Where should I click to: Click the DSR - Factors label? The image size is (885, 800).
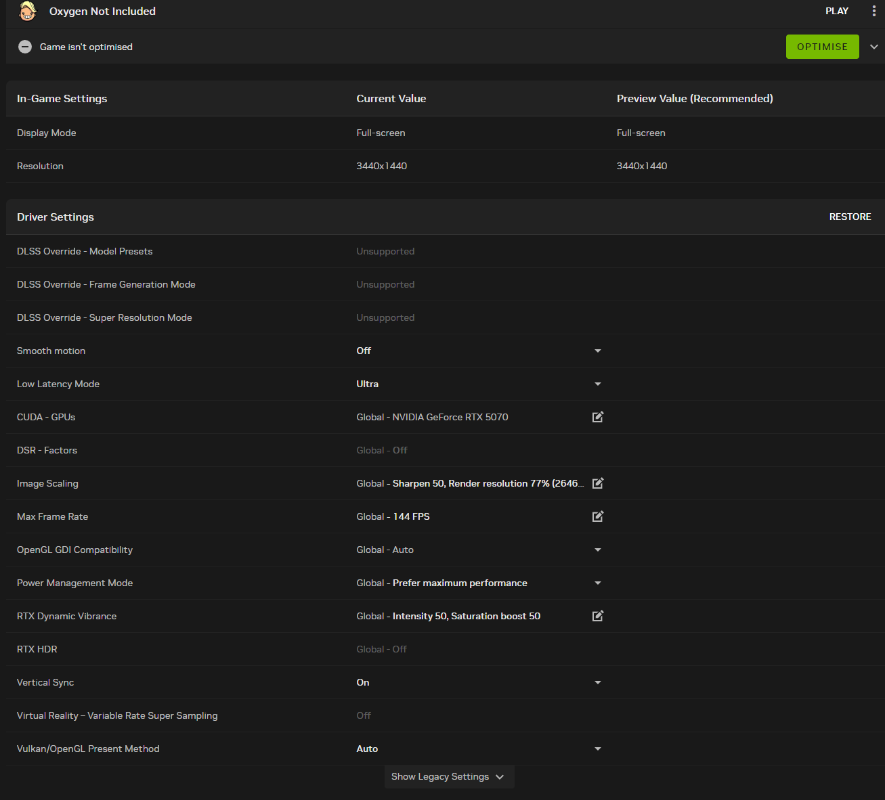point(47,451)
